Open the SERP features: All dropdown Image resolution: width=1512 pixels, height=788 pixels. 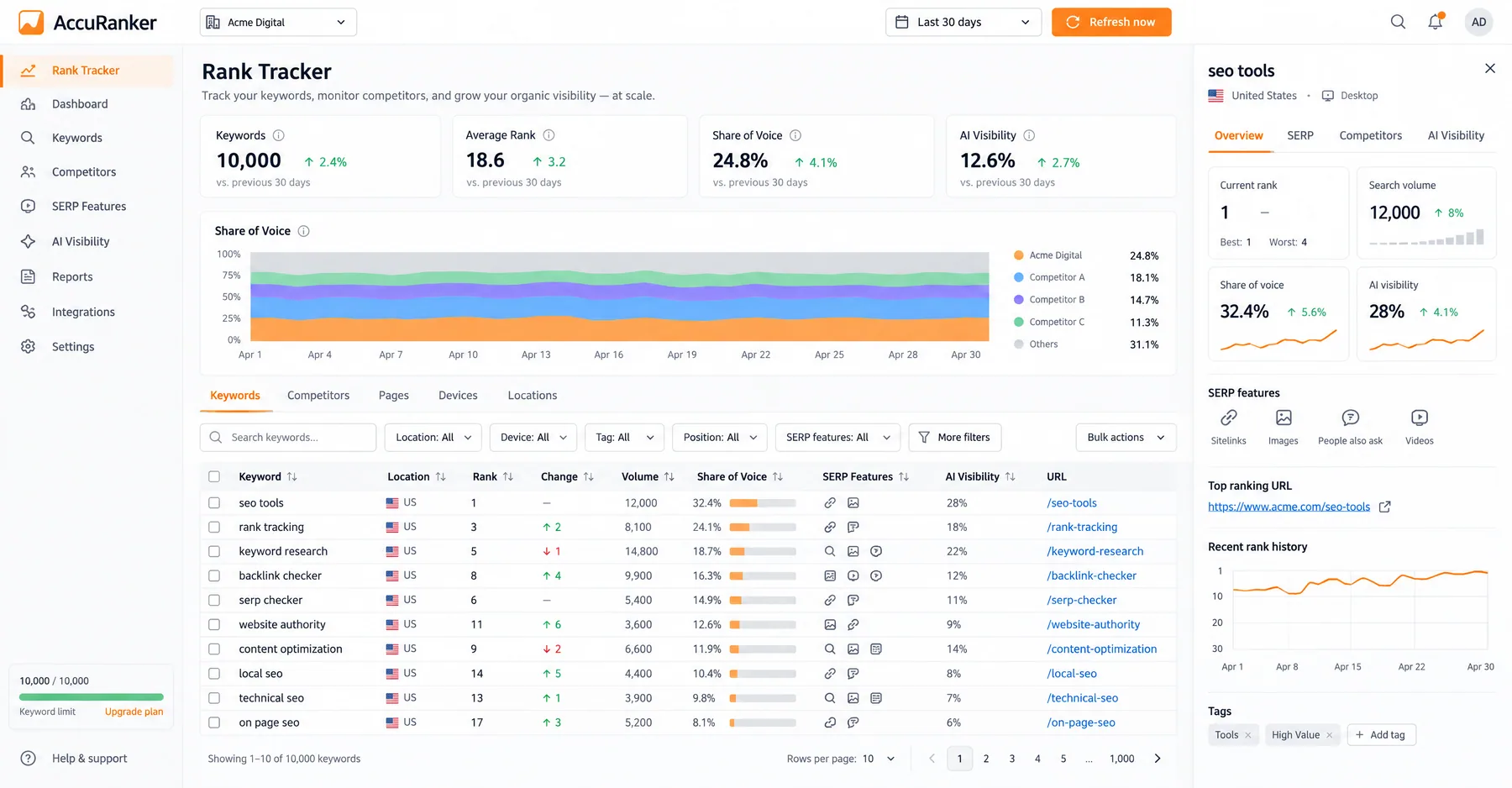point(838,438)
